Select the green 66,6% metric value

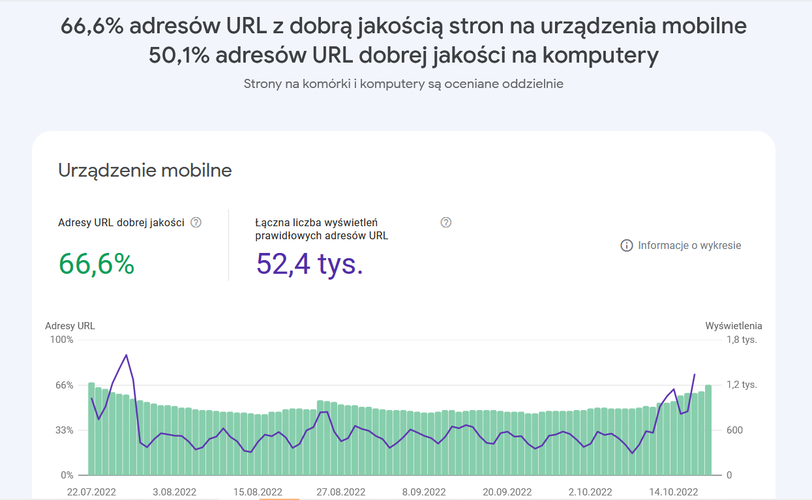[96, 264]
